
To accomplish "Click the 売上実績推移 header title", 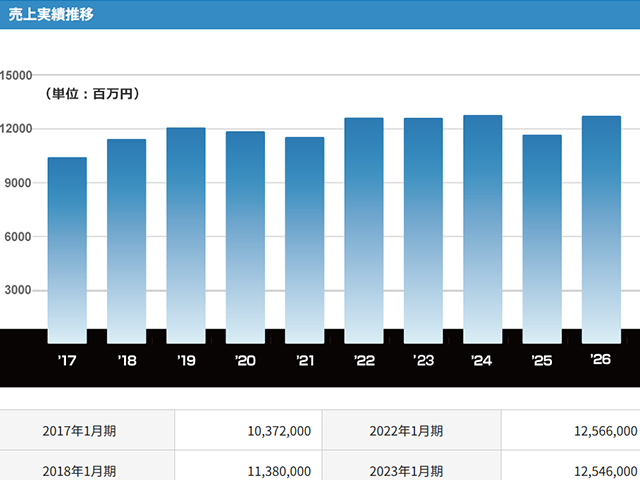I will (52, 14).
